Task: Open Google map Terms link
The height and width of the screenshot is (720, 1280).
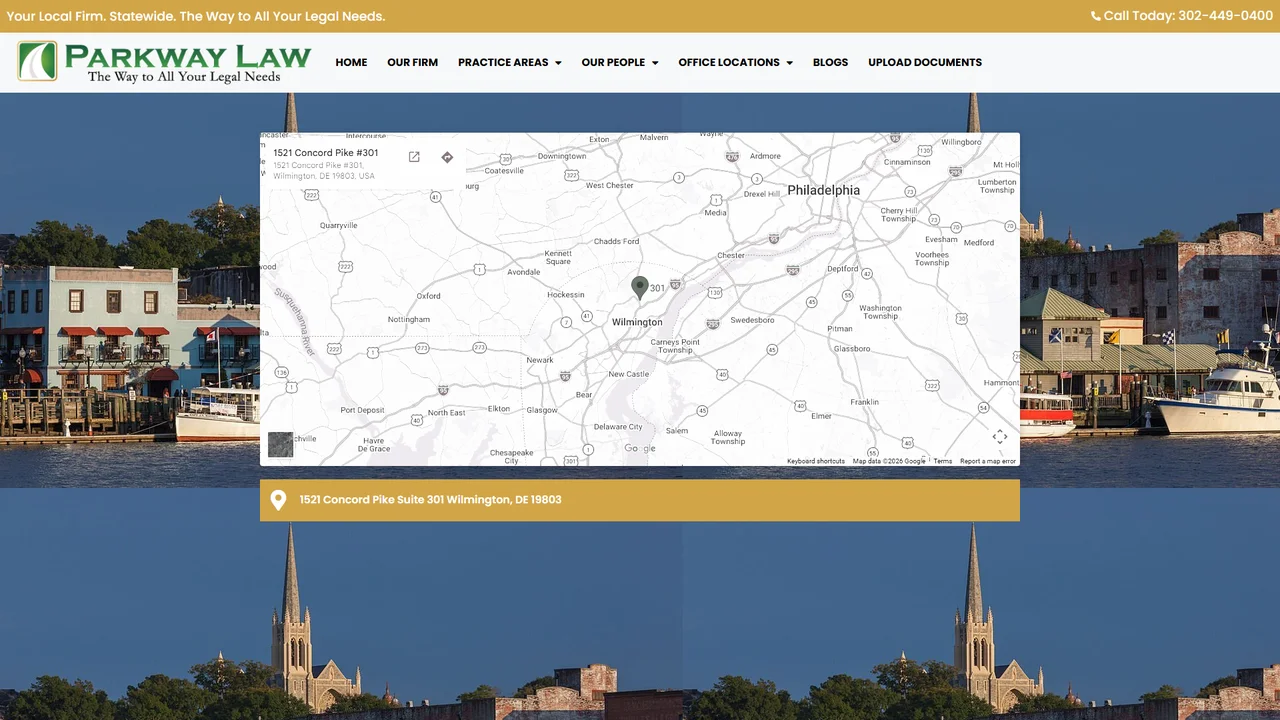Action: click(943, 461)
